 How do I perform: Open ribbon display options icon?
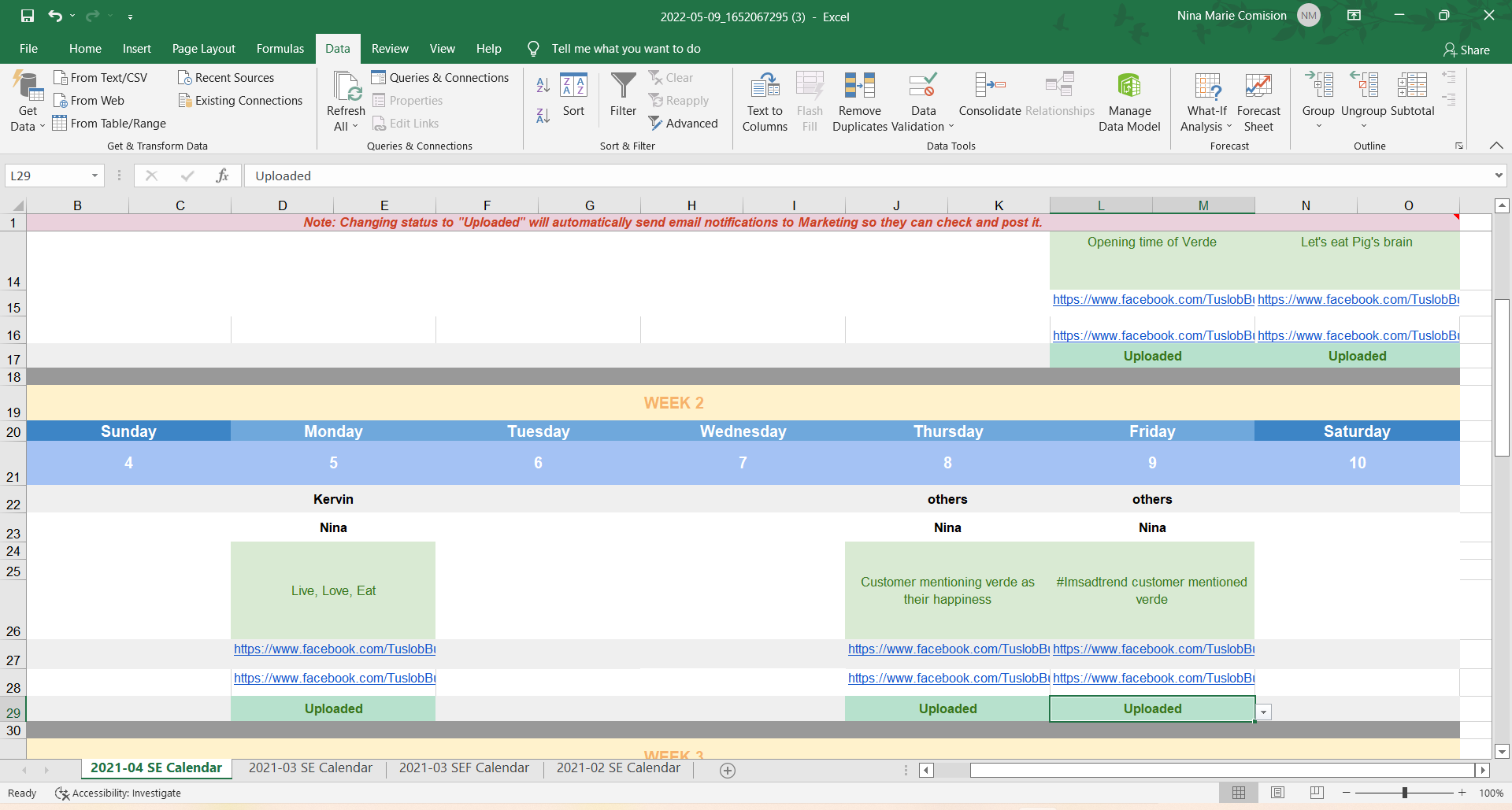click(x=1354, y=16)
